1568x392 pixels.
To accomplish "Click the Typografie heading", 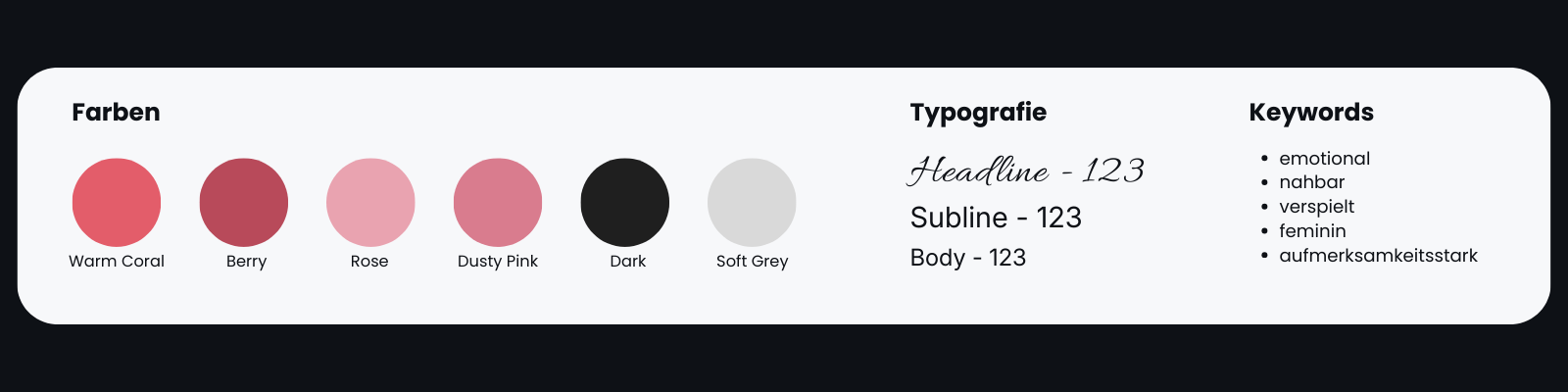I will pyautogui.click(x=978, y=113).
